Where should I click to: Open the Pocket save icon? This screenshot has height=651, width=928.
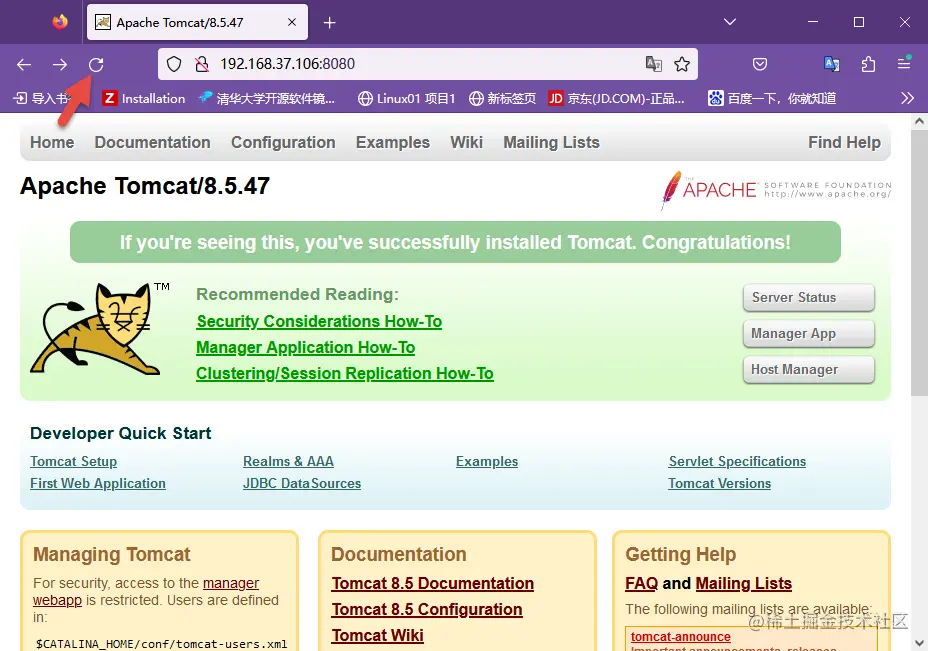point(760,64)
